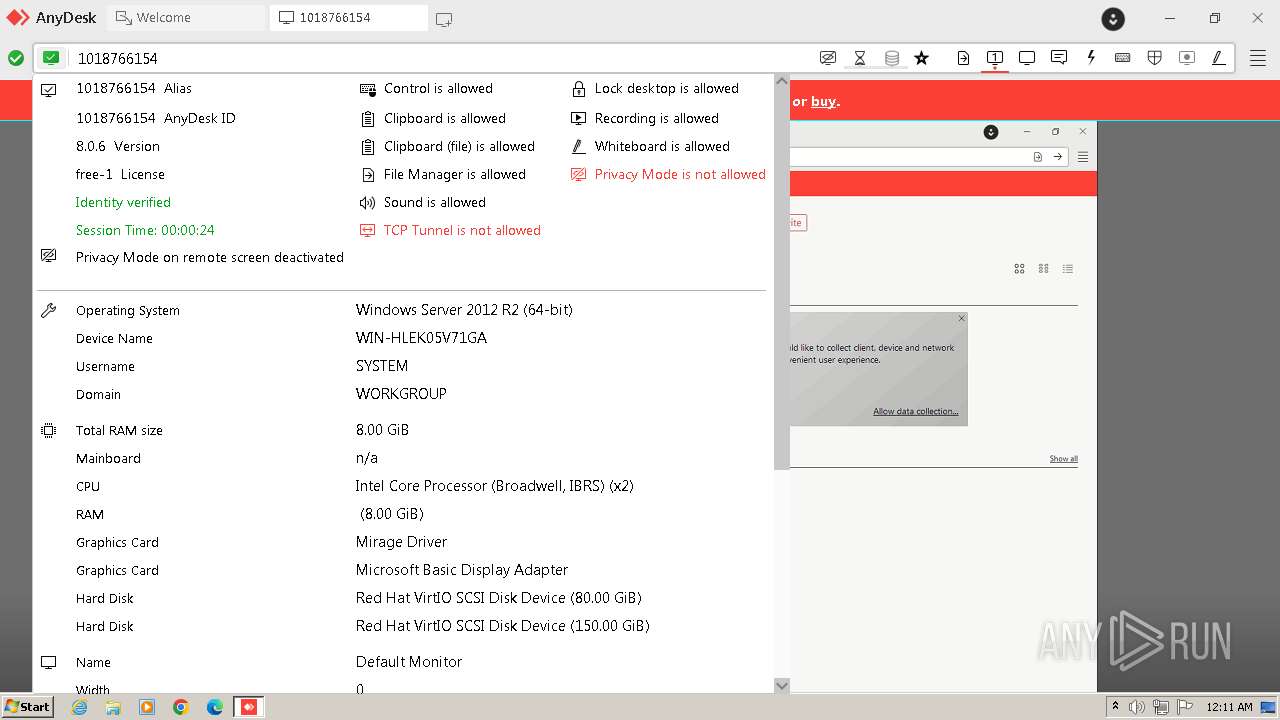Image resolution: width=1280 pixels, height=720 pixels.
Task: Click 'Microsoft Basic Display Adapter' value
Action: [x=462, y=570]
